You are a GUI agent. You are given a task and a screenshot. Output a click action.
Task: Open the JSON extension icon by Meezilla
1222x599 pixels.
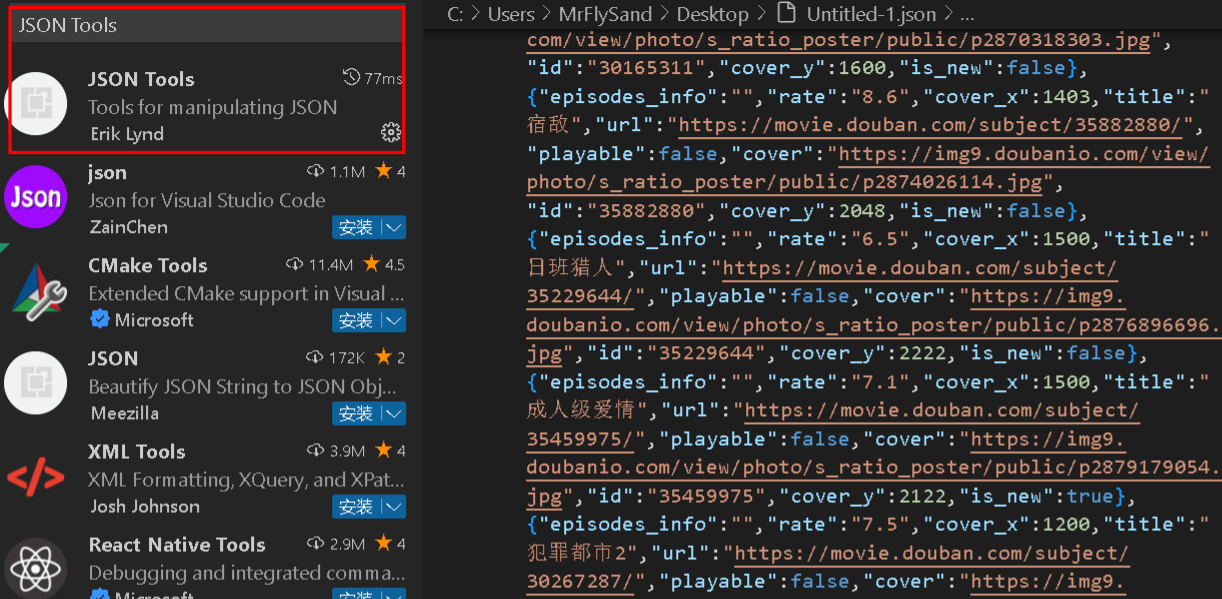pyautogui.click(x=36, y=383)
